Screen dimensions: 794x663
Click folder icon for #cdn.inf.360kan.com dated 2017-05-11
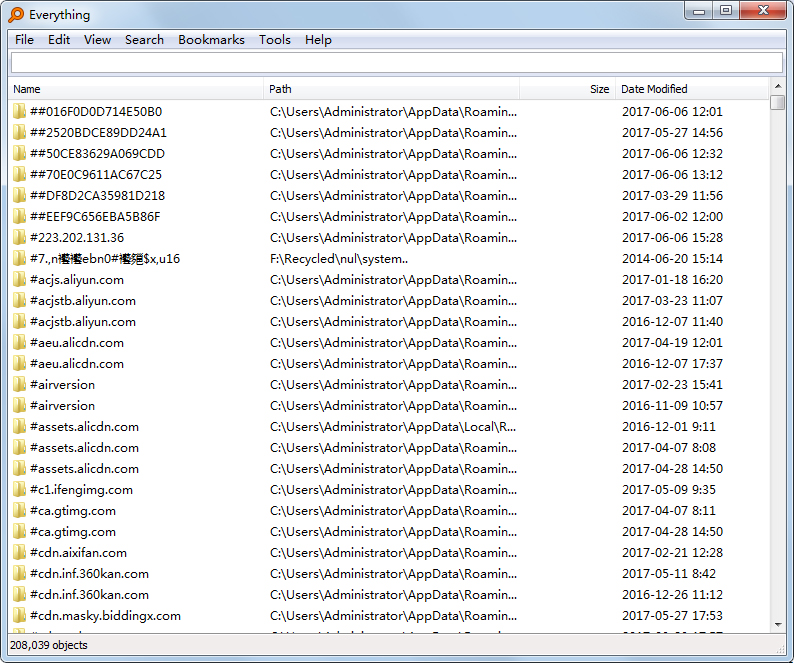click(19, 574)
